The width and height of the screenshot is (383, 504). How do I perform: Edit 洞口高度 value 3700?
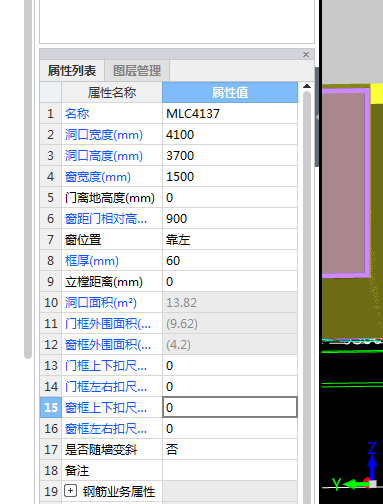(230, 156)
